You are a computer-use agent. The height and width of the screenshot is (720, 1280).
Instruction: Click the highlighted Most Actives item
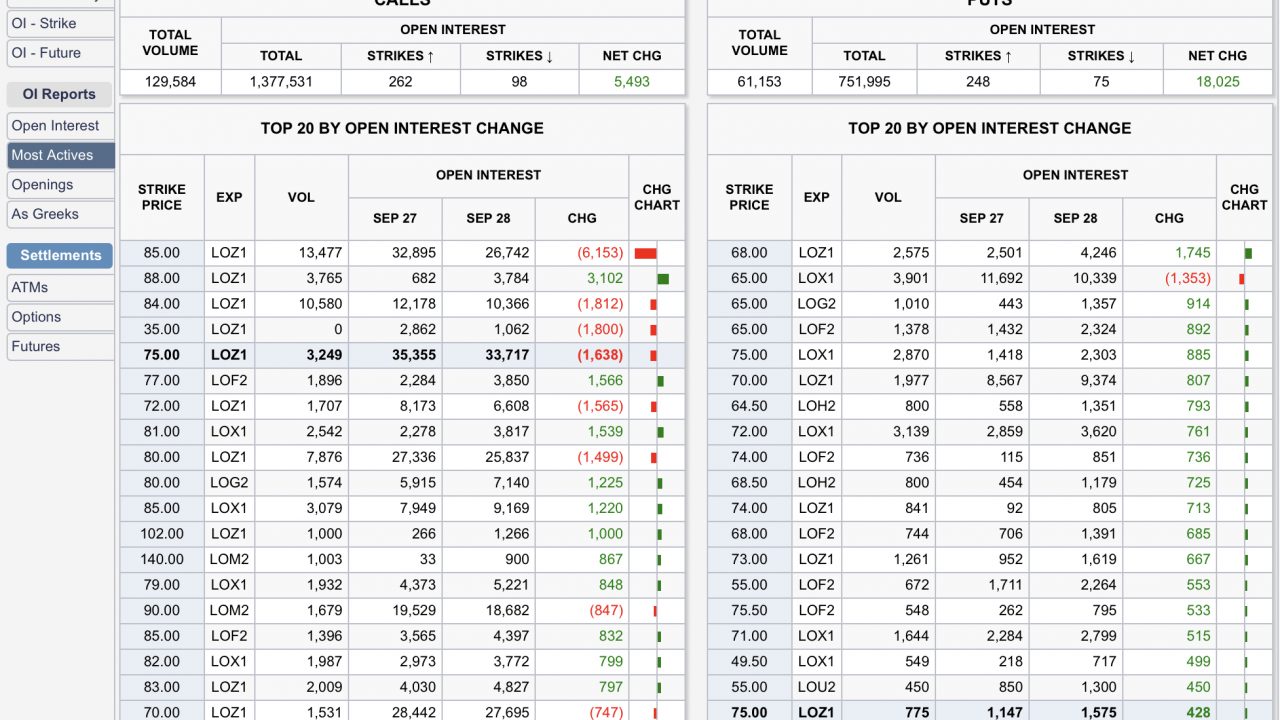[52, 155]
